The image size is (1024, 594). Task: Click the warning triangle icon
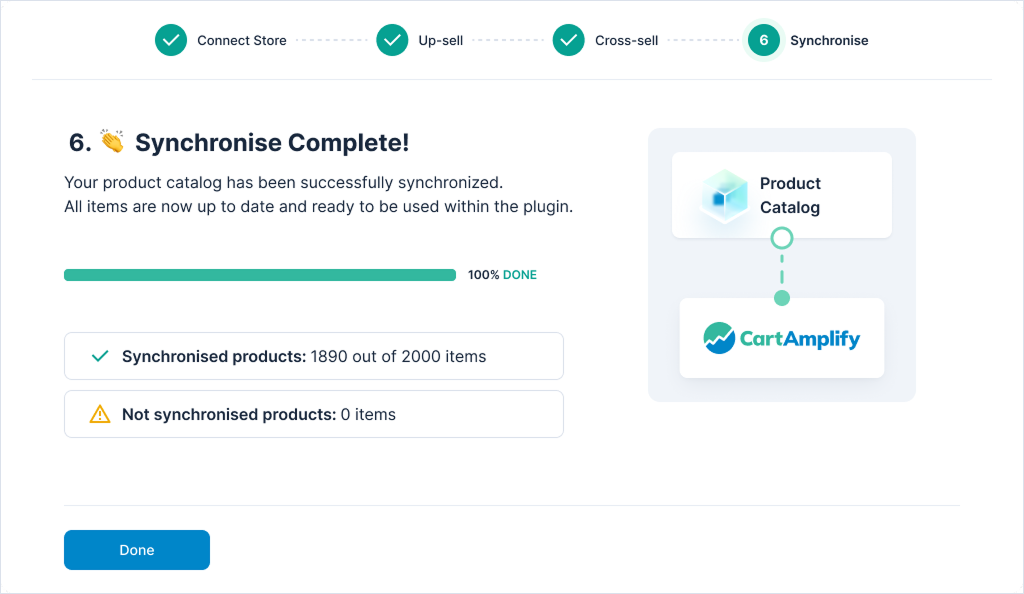click(99, 414)
